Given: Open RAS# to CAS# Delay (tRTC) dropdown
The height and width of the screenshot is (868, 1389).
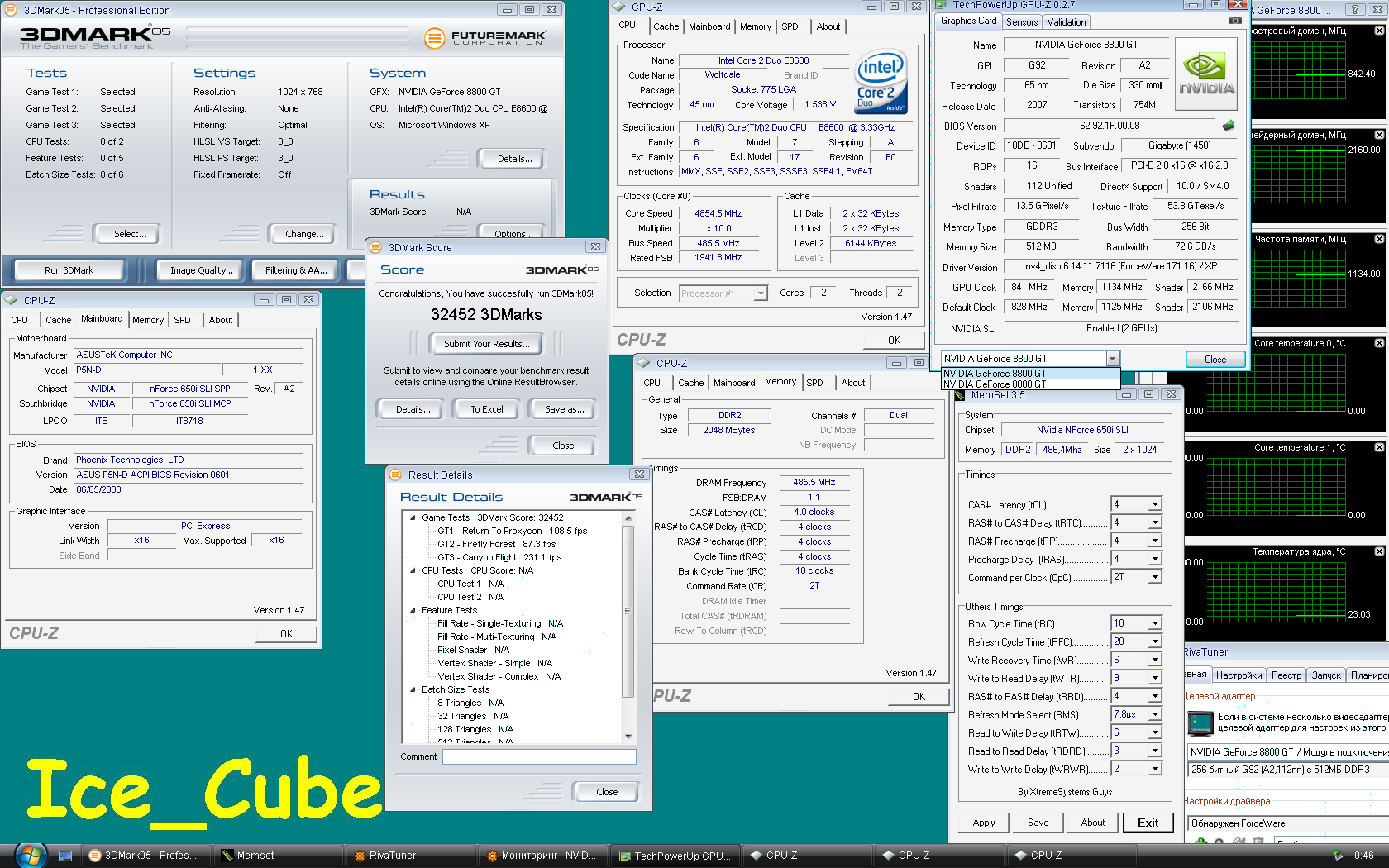Looking at the screenshot, I should 1155,522.
